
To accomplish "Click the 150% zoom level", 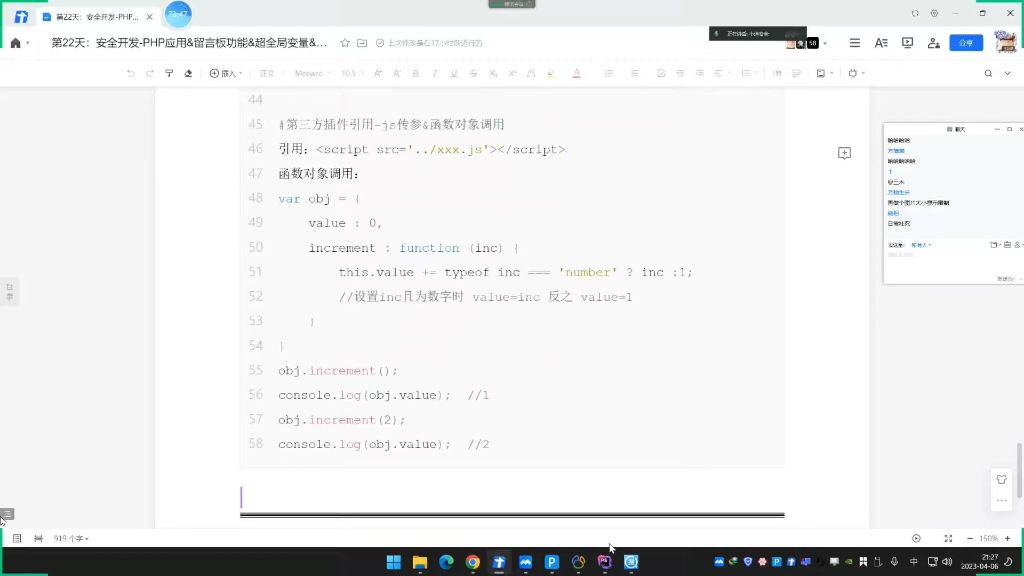I will [x=988, y=538].
